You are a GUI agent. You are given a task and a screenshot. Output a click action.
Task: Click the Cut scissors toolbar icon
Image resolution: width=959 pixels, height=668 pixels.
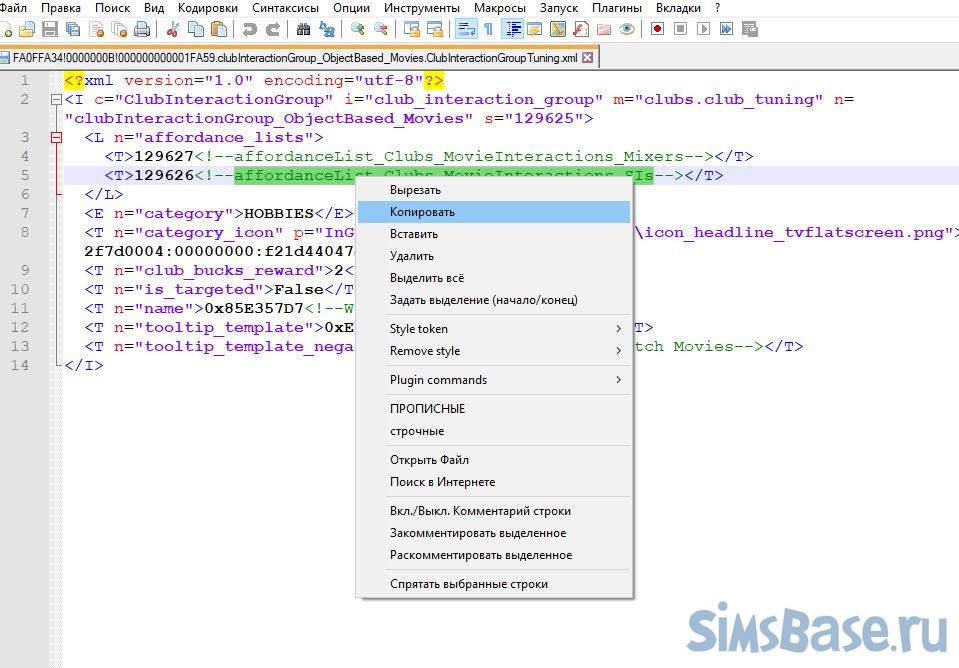(x=173, y=29)
